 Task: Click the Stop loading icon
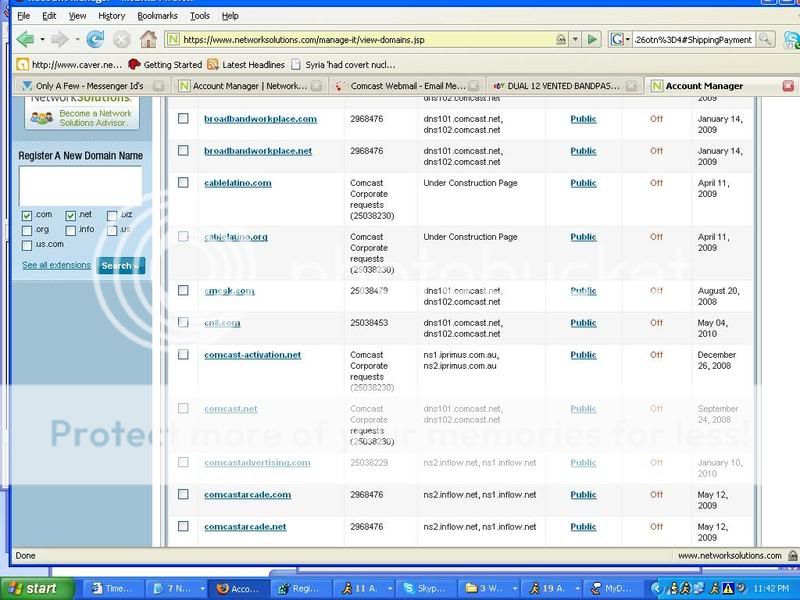click(x=121, y=39)
